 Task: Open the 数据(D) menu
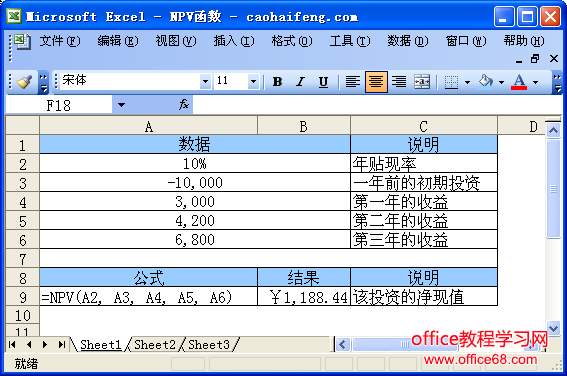[x=408, y=41]
